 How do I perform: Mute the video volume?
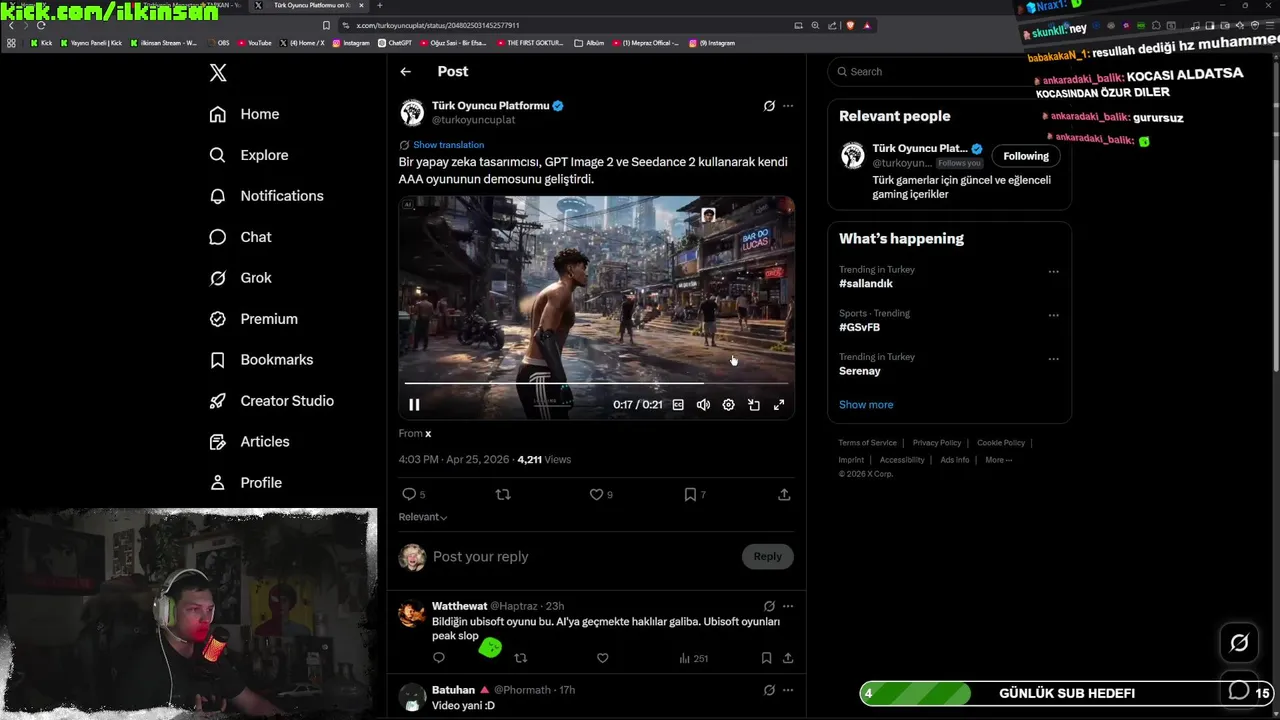(703, 405)
